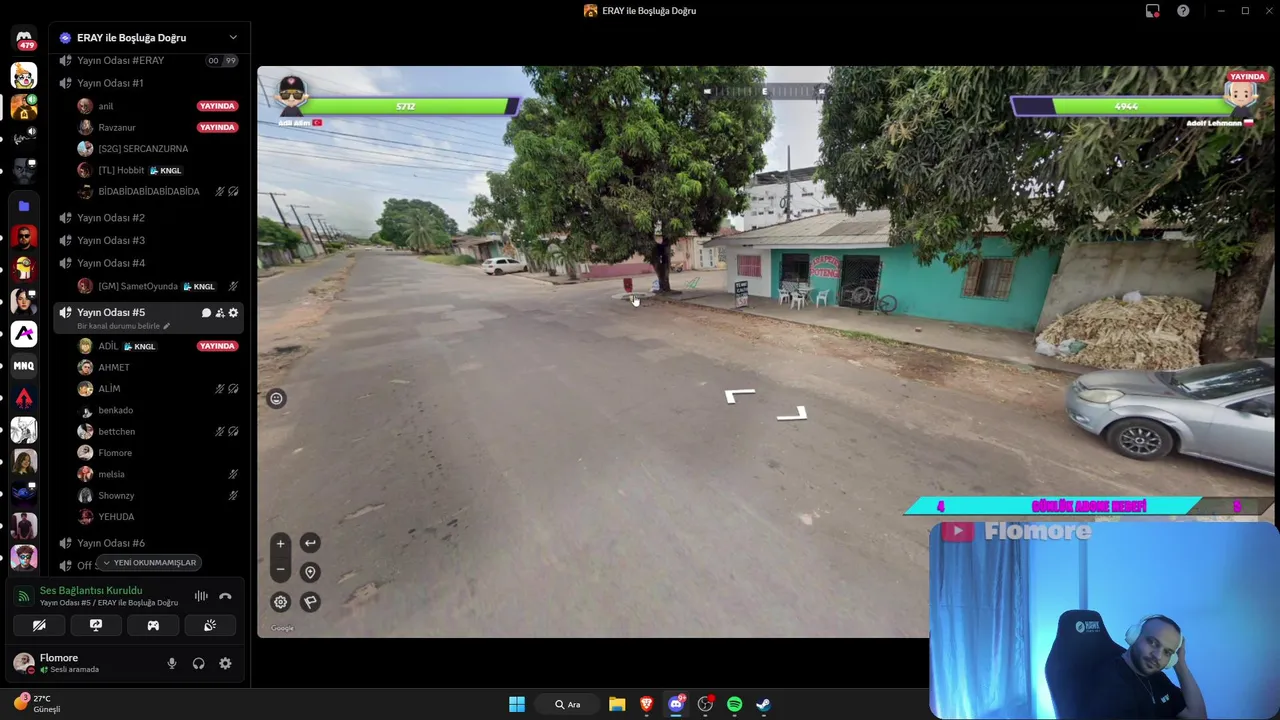Open the MNQ server icon
The height and width of the screenshot is (720, 1280).
pos(24,366)
